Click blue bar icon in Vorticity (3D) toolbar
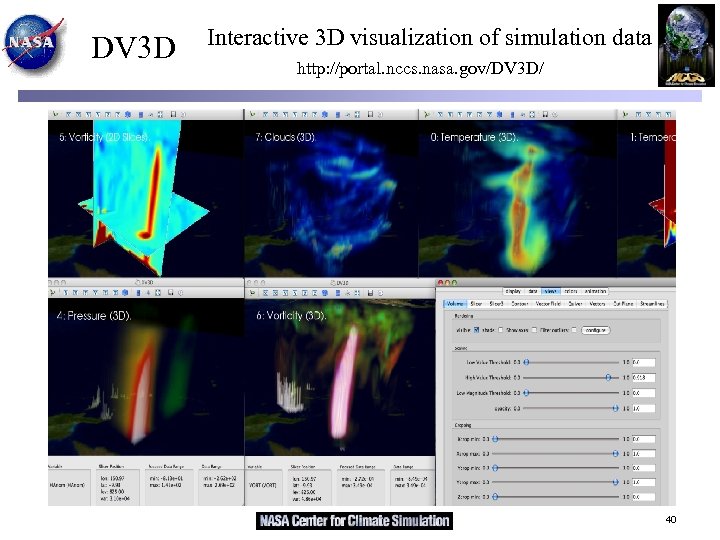 point(338,292)
